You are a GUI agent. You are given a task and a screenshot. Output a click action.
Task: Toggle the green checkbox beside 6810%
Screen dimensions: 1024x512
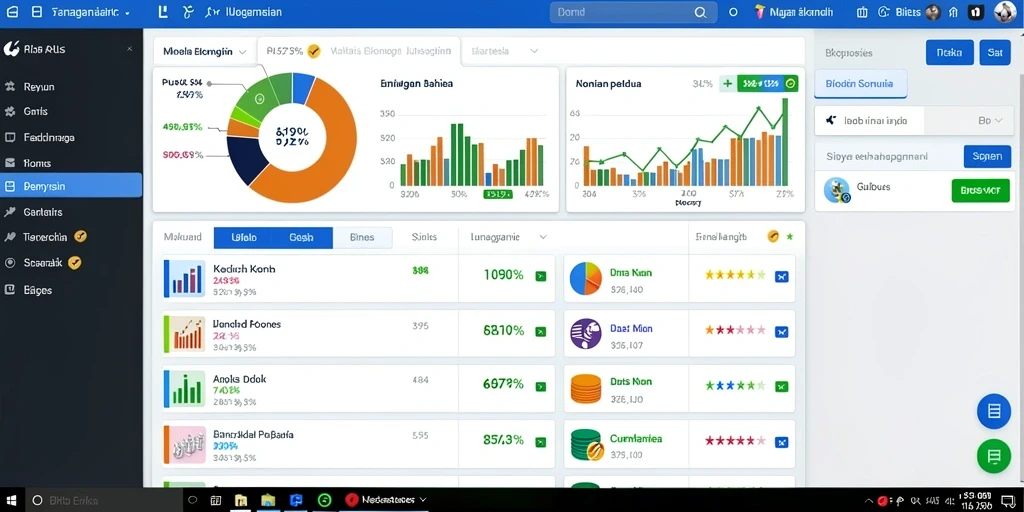540,332
